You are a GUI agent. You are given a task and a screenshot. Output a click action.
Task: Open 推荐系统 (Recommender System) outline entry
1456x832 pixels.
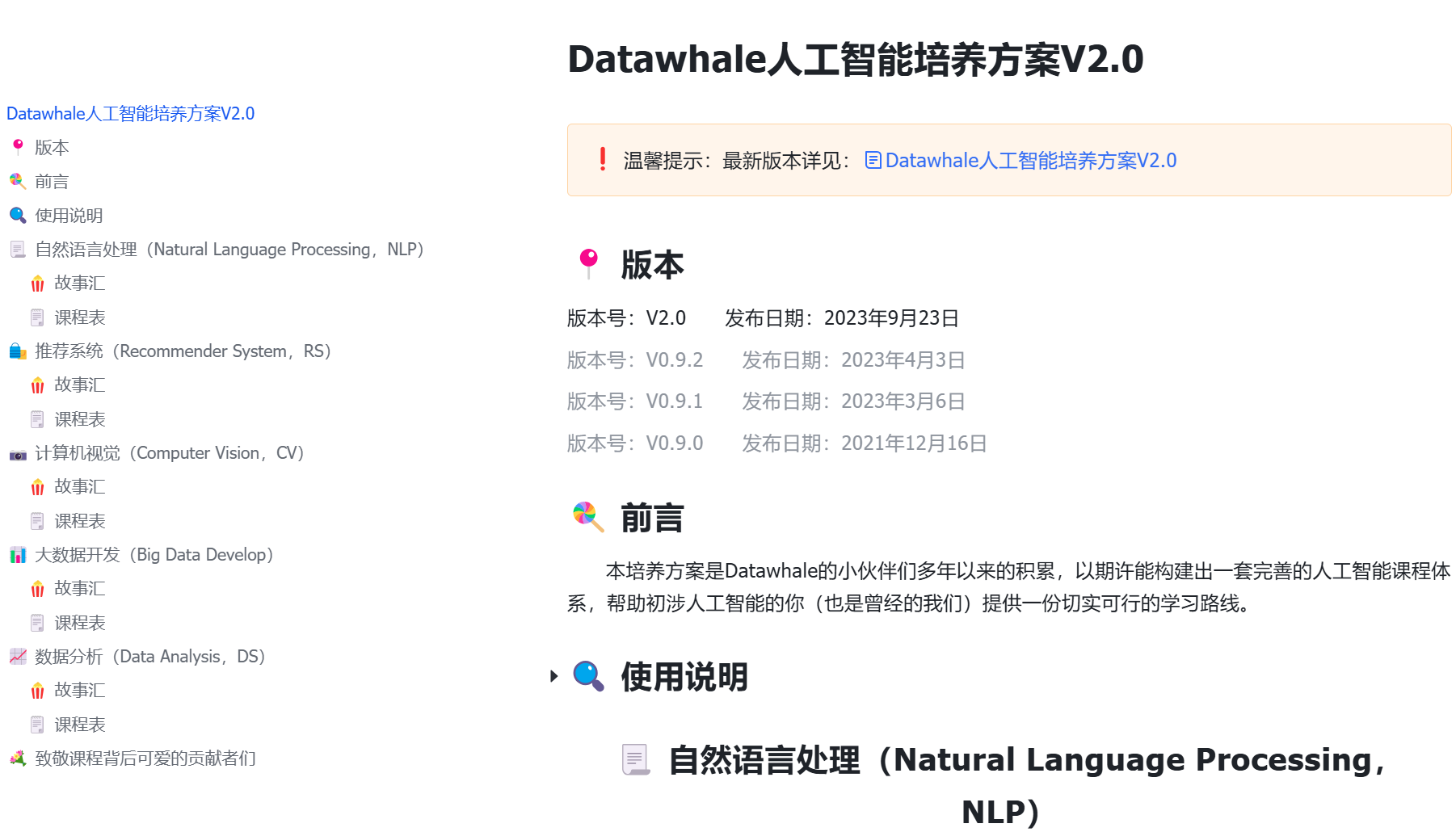point(183,351)
